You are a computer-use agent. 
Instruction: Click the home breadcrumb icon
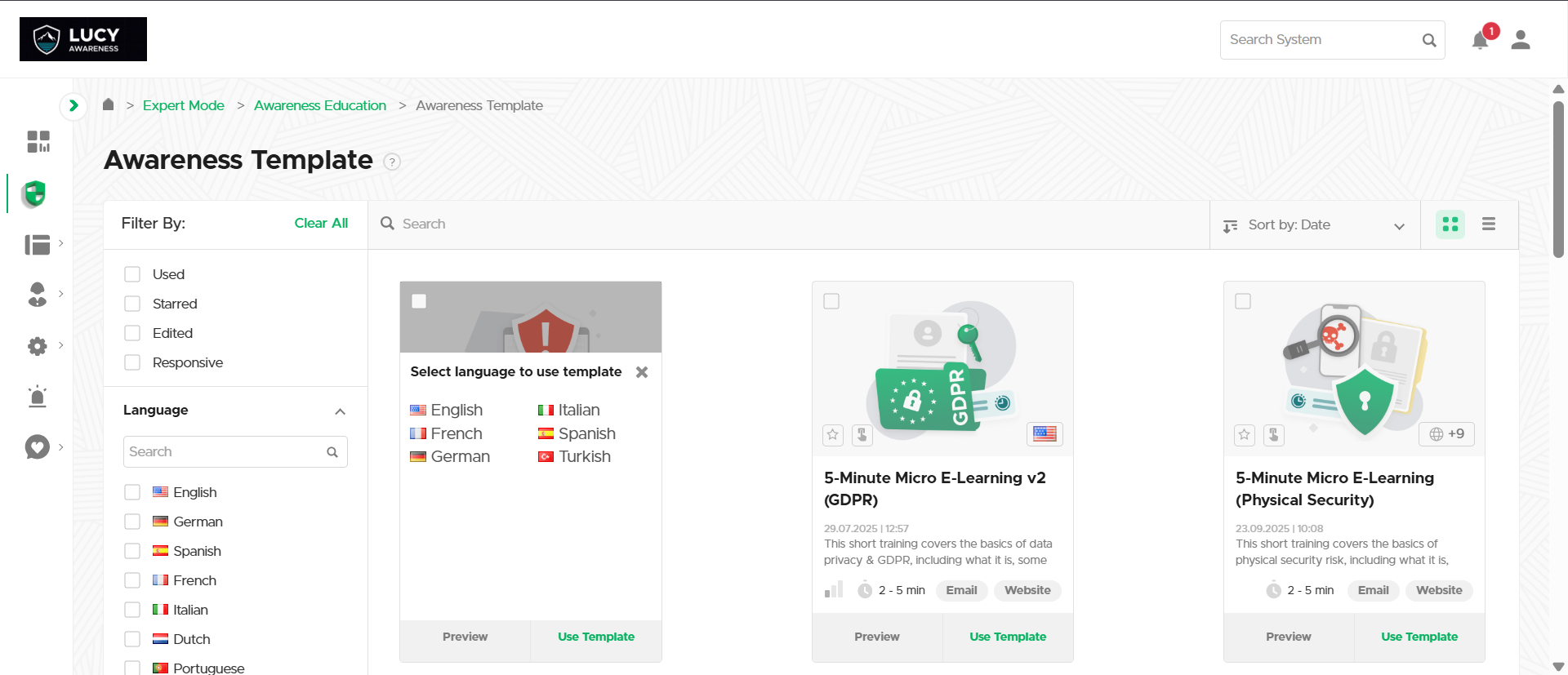(108, 104)
